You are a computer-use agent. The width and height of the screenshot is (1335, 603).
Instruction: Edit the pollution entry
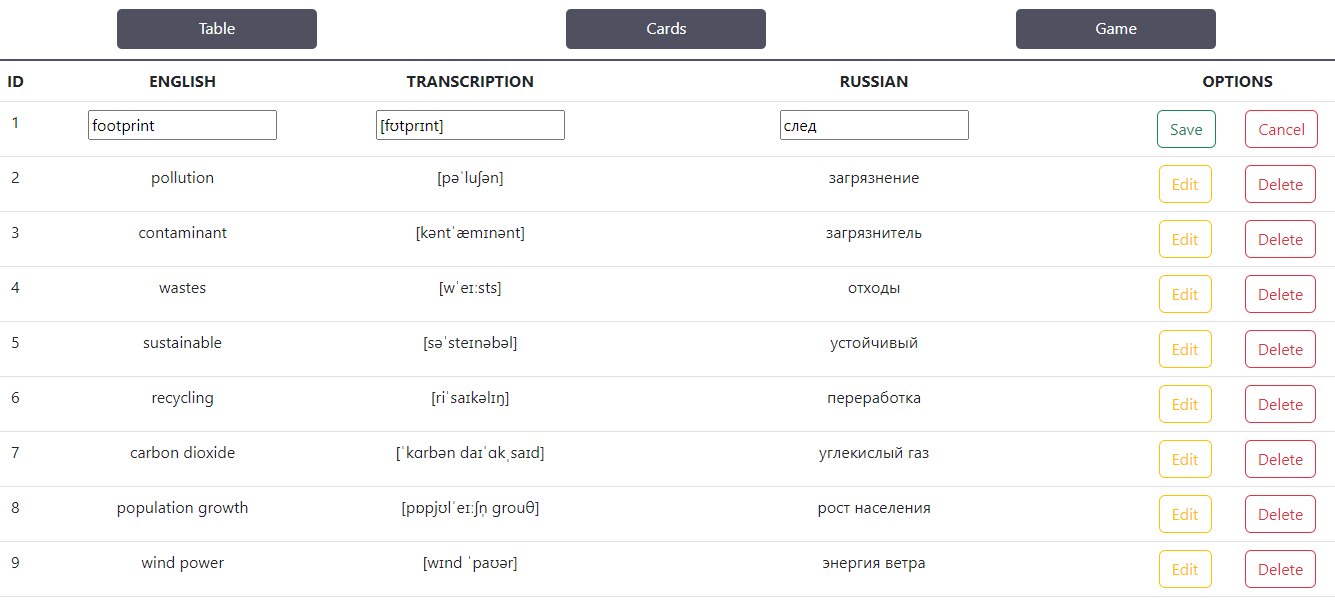[1185, 183]
